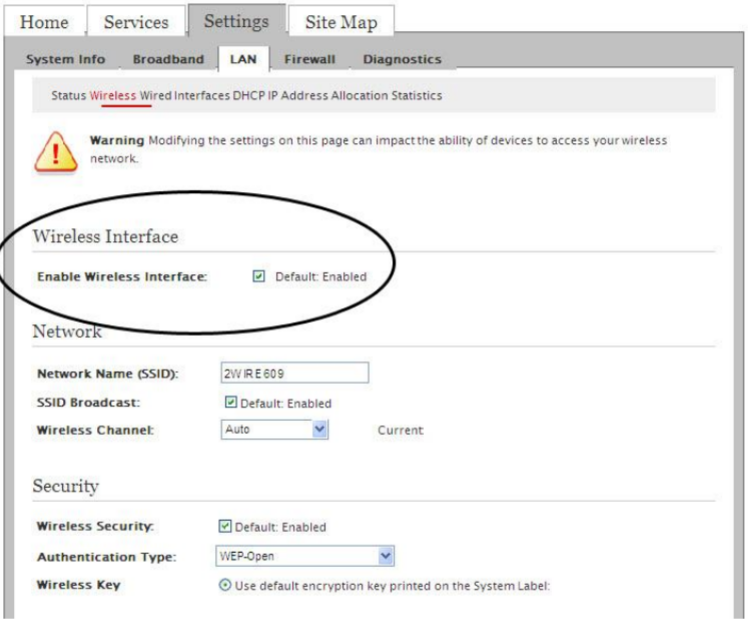Screen dimensions: 748x627
Task: Open the Home tab
Action: (x=44, y=22)
